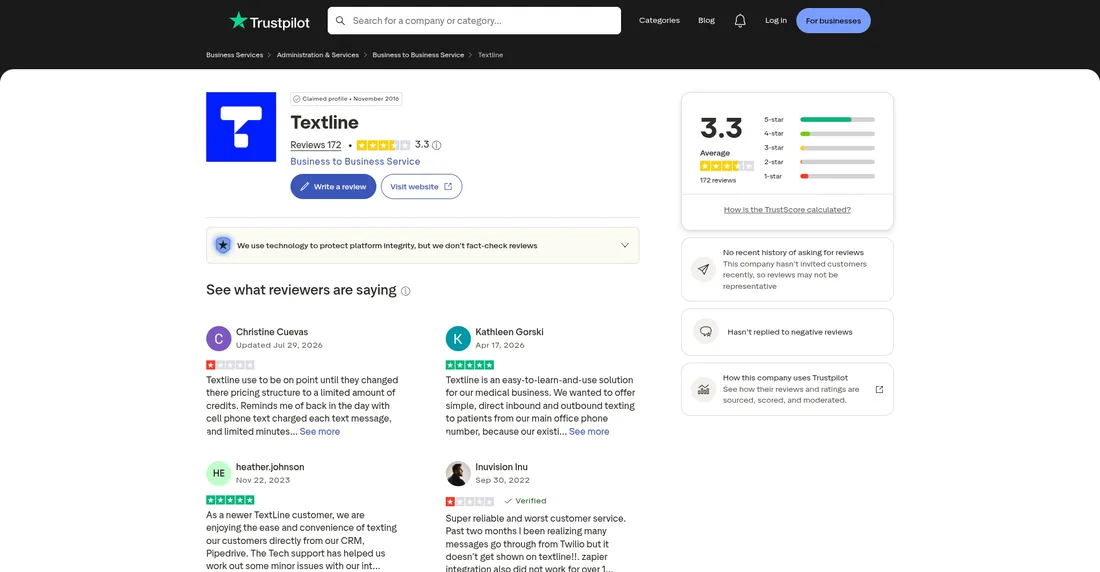
Task: Open Inuvision Inu reviewer name
Action: coord(502,467)
